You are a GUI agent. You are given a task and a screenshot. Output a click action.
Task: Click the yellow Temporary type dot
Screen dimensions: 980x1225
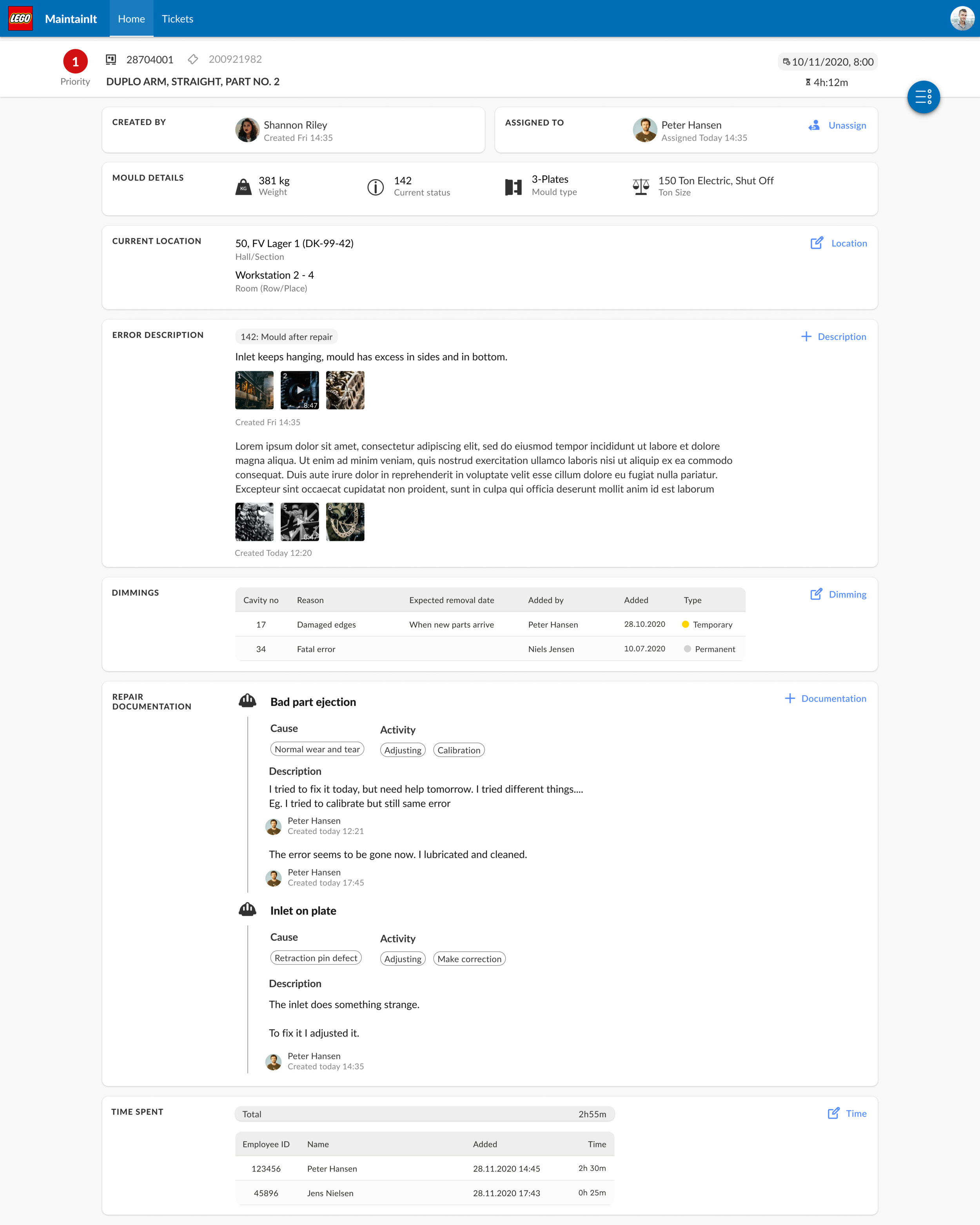pos(685,624)
